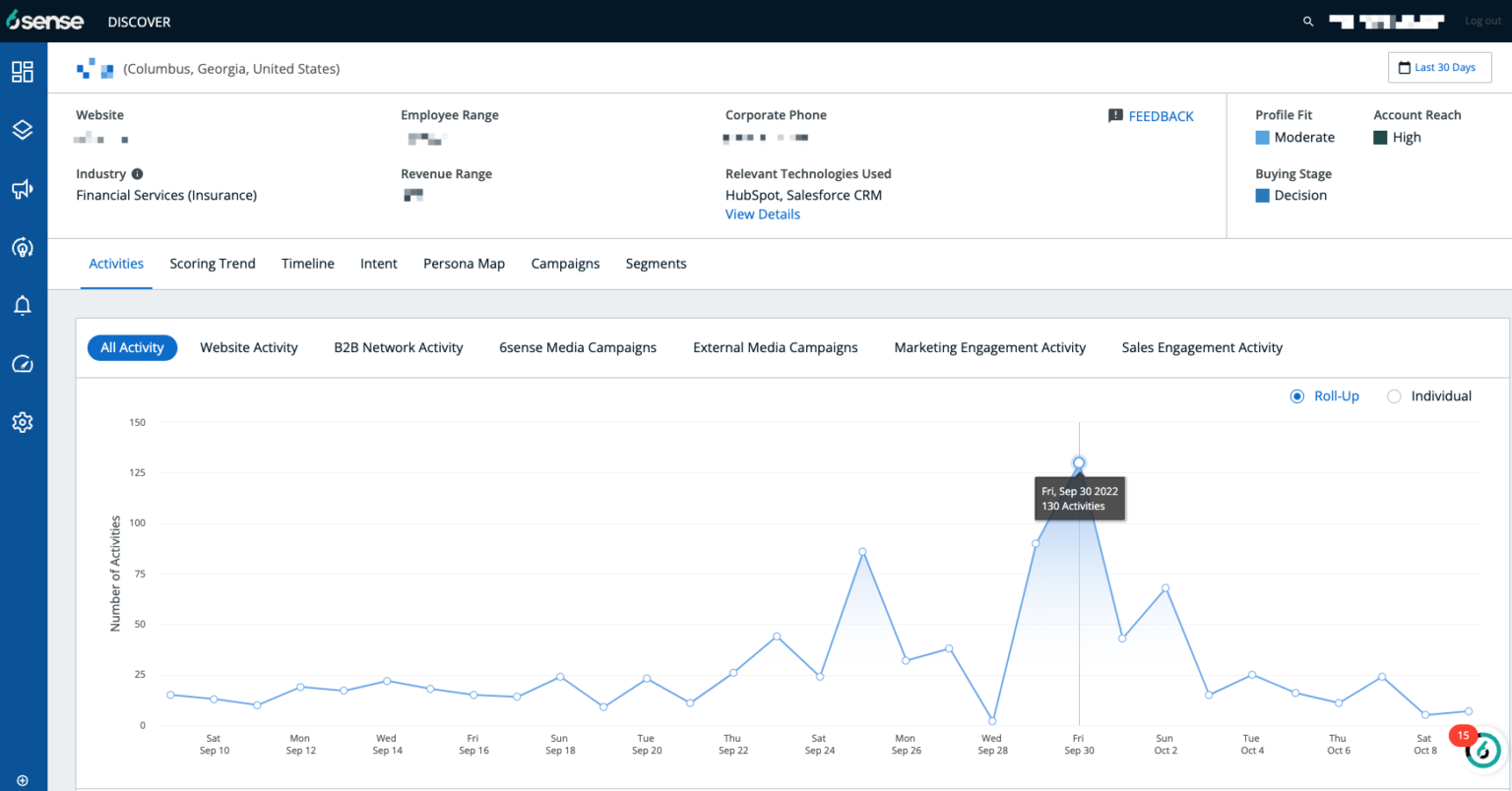This screenshot has height=791, width=1512.
Task: Click the Industry info icon
Action: click(138, 174)
